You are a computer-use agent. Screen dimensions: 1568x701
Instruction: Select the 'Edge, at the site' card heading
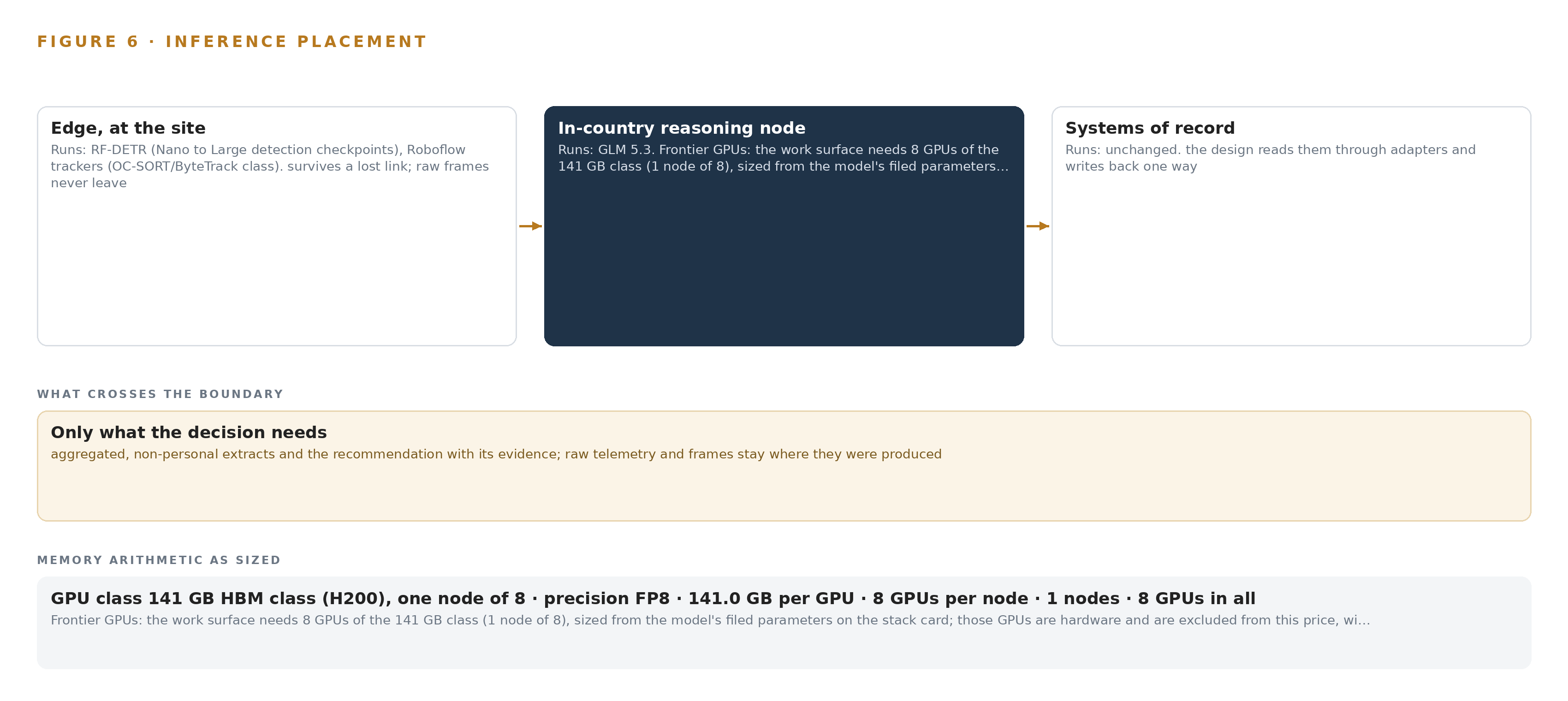click(128, 128)
